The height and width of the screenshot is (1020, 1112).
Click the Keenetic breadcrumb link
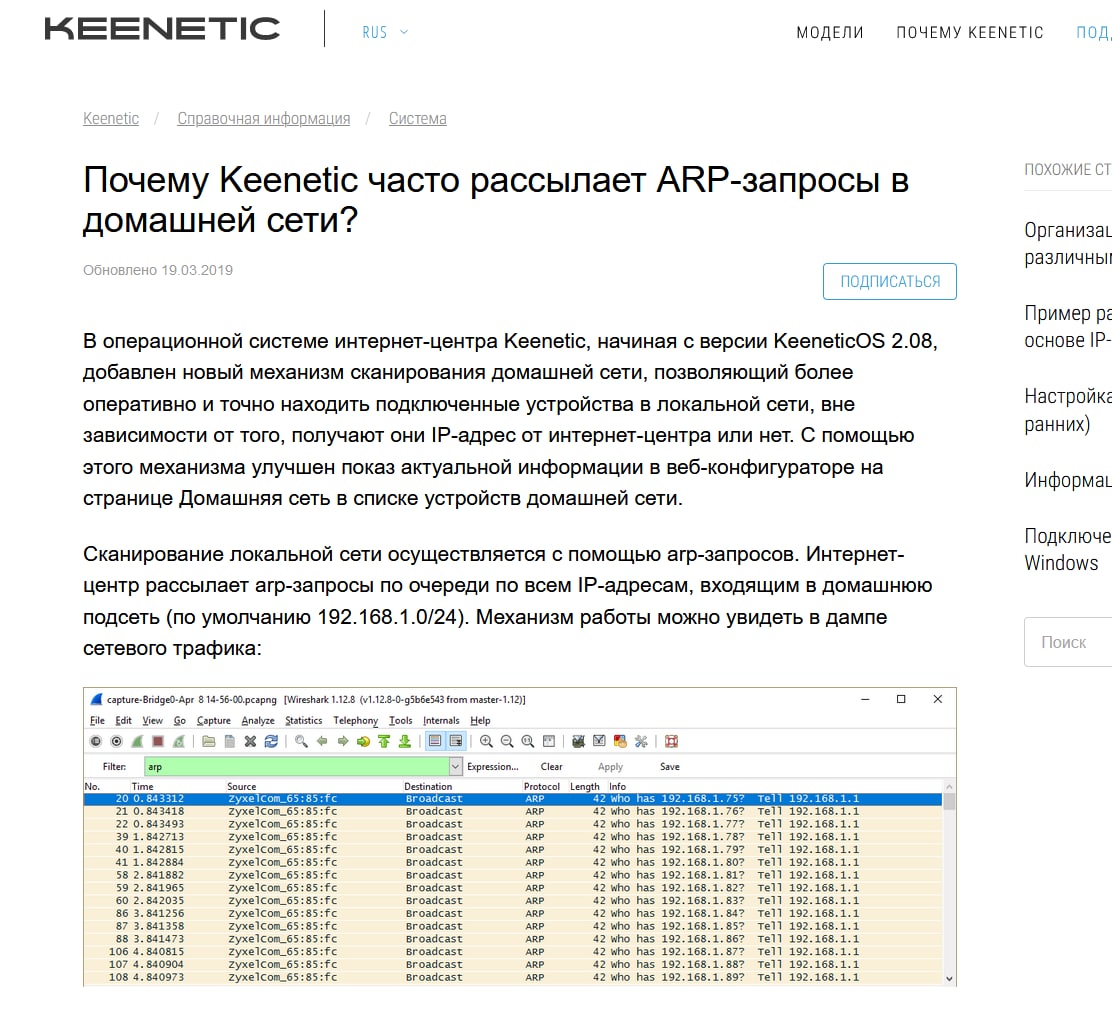click(111, 118)
